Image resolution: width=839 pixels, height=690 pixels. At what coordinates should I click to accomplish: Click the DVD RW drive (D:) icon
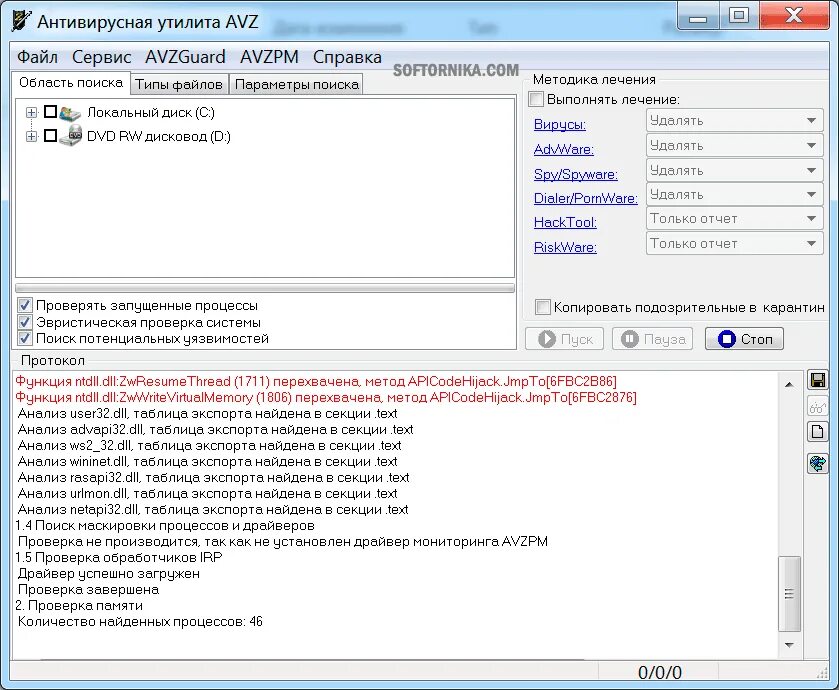(70, 136)
